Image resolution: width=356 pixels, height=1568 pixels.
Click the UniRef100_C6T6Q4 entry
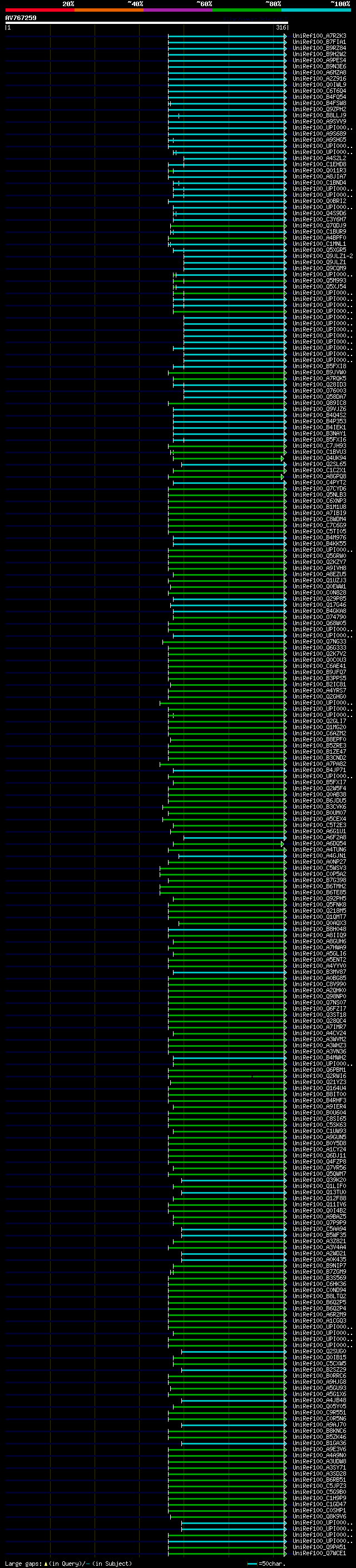pos(319,91)
